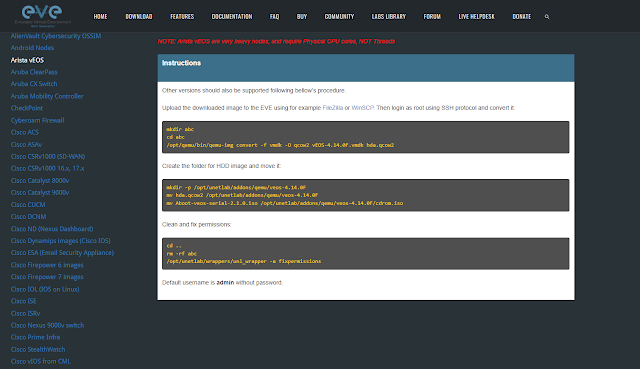
Task: Open the Features menu
Action: 182,17
